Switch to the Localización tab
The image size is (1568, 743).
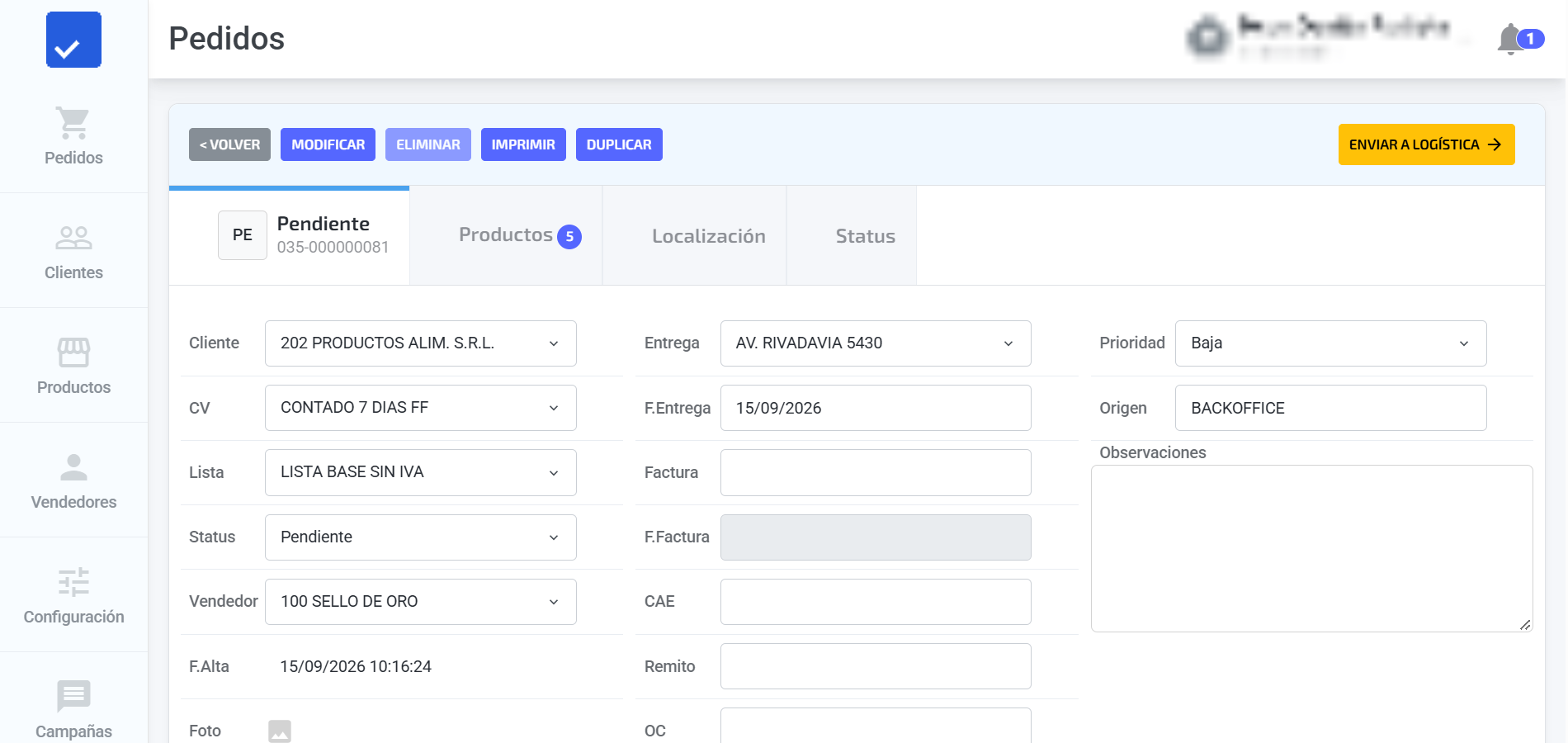point(695,235)
